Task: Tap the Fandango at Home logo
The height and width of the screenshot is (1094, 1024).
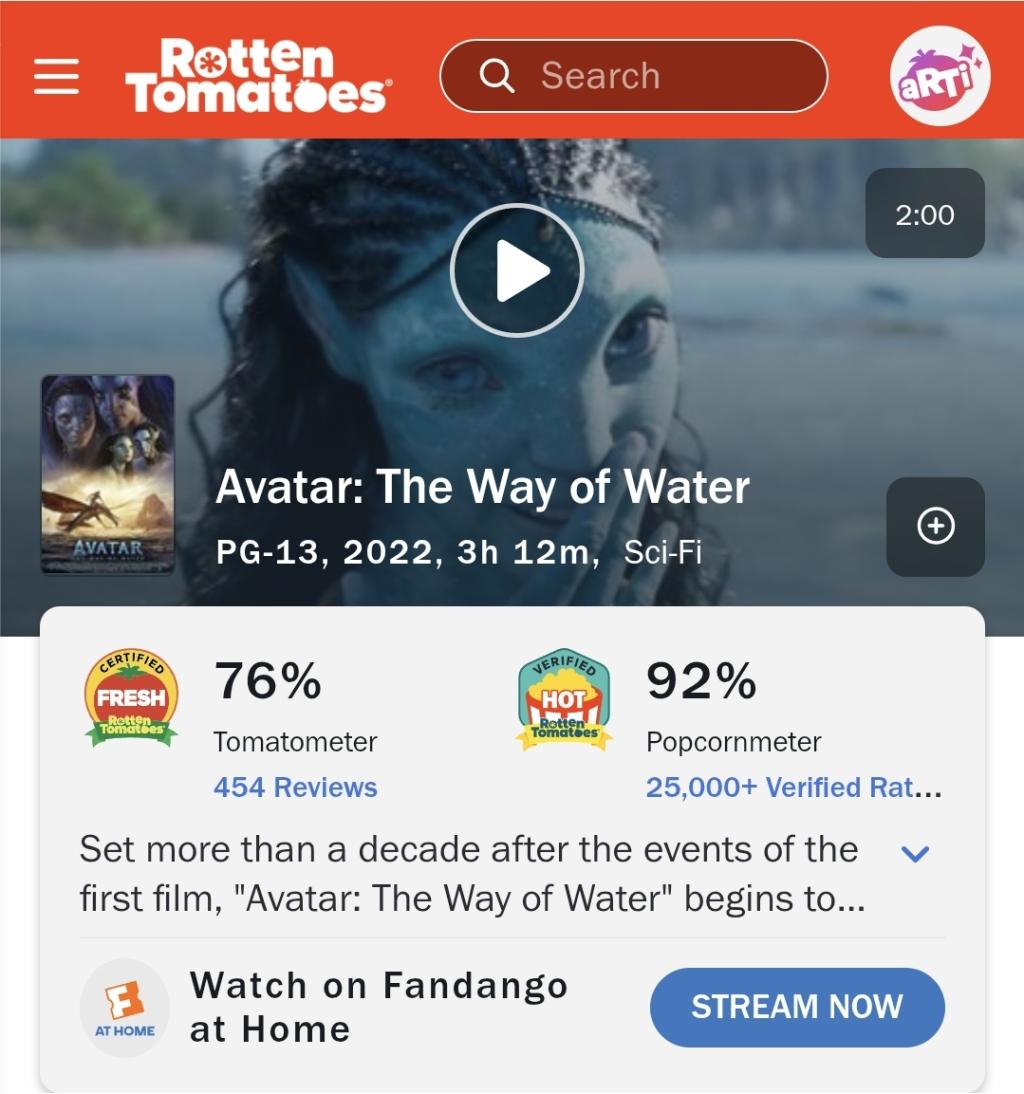Action: (x=125, y=1008)
